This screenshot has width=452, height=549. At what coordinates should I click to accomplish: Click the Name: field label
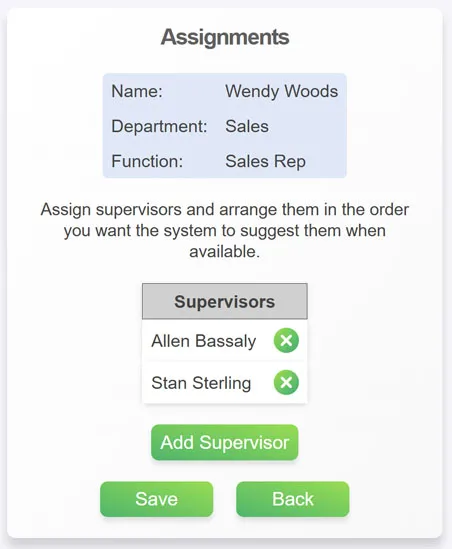pyautogui.click(x=137, y=91)
